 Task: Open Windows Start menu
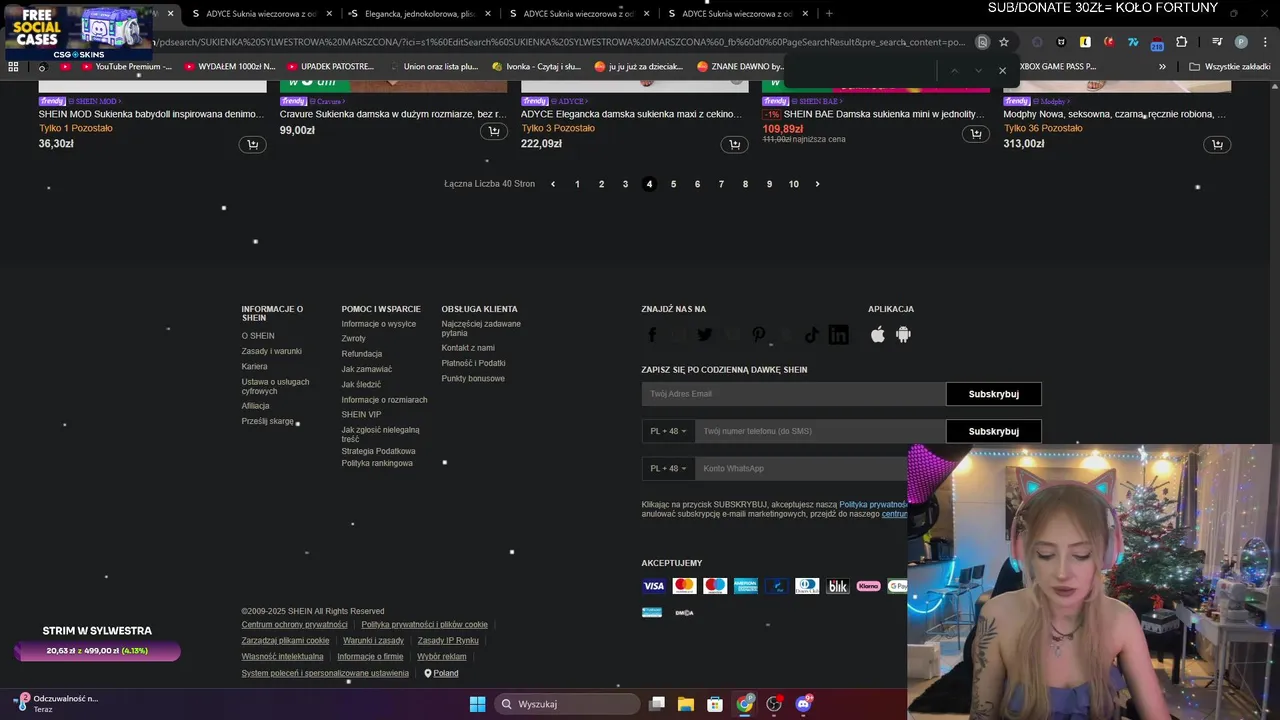click(x=477, y=704)
